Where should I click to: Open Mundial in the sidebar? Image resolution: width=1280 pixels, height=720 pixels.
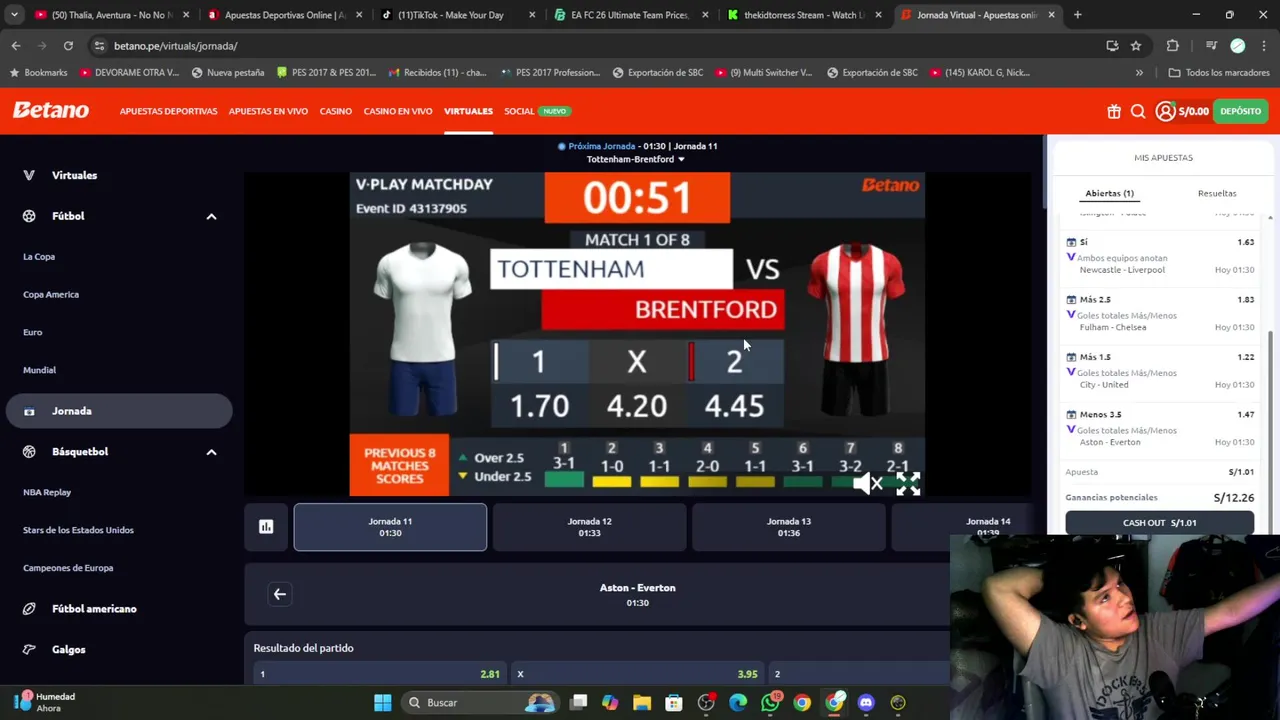click(x=40, y=370)
